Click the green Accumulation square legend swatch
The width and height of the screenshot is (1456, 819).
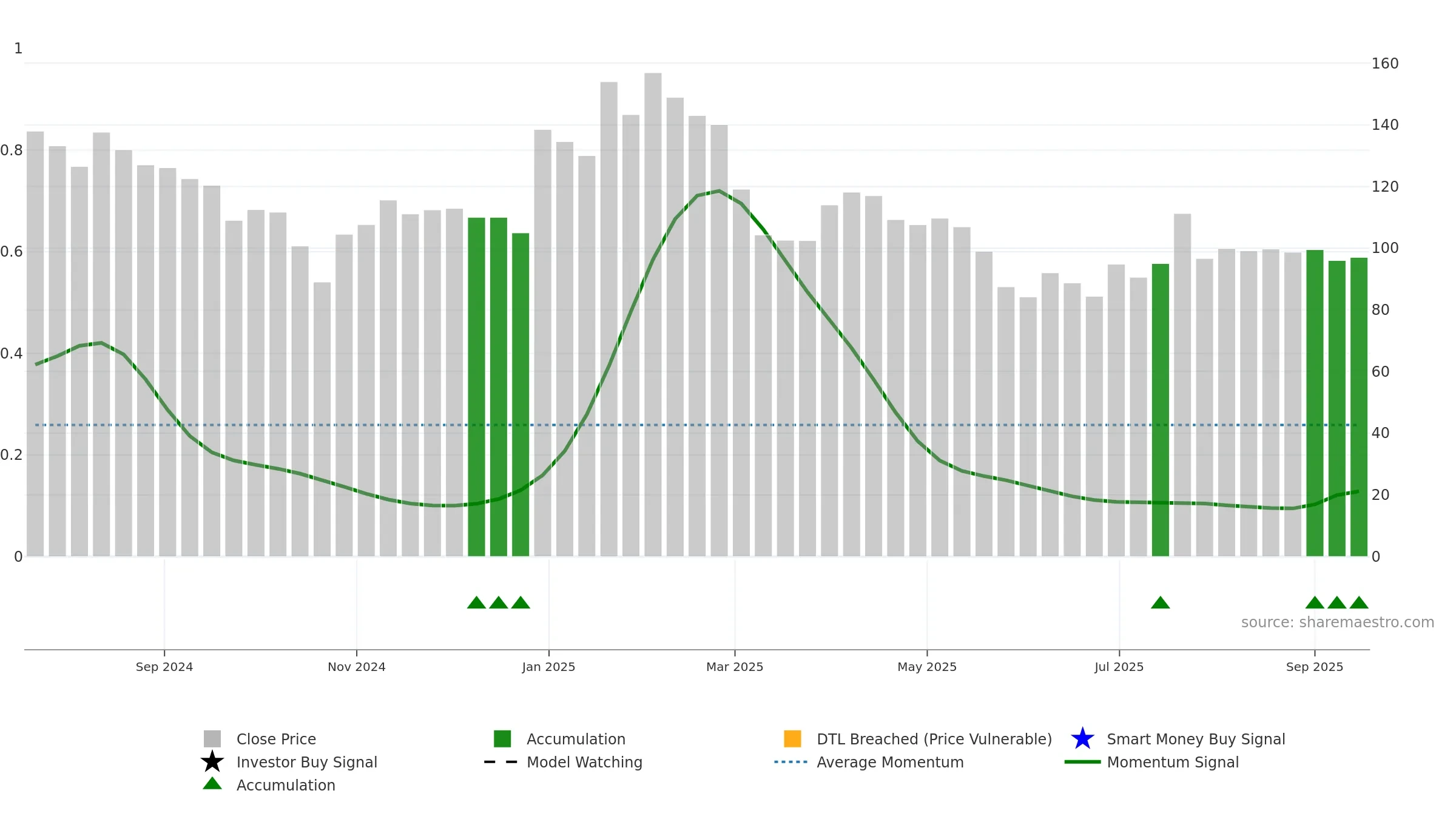point(502,739)
